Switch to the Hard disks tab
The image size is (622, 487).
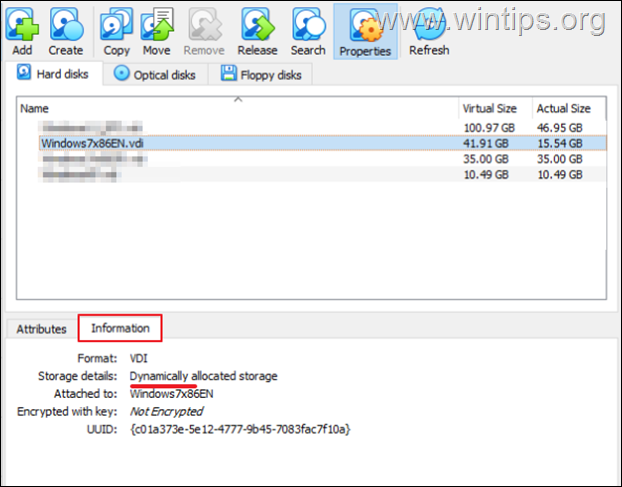54,74
